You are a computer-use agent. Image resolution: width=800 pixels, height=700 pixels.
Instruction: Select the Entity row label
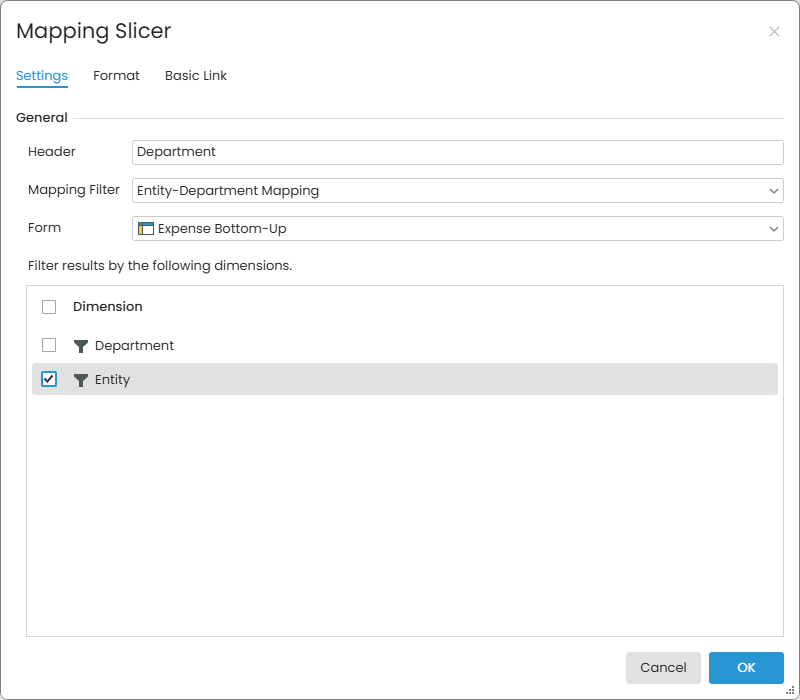(x=112, y=380)
